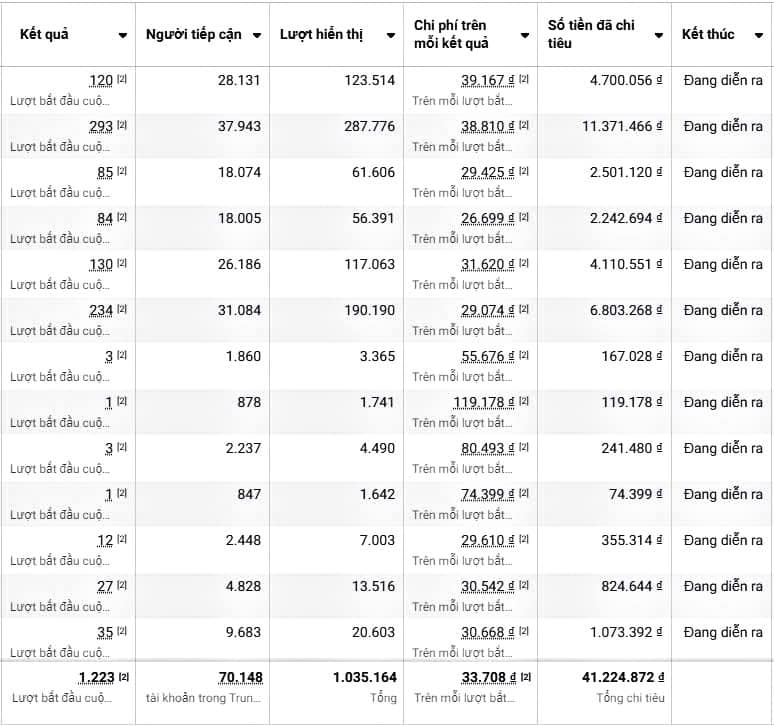The height and width of the screenshot is (726, 774).
Task: Open footnote [2] next to cost 39.167 đ
Action: click(524, 79)
